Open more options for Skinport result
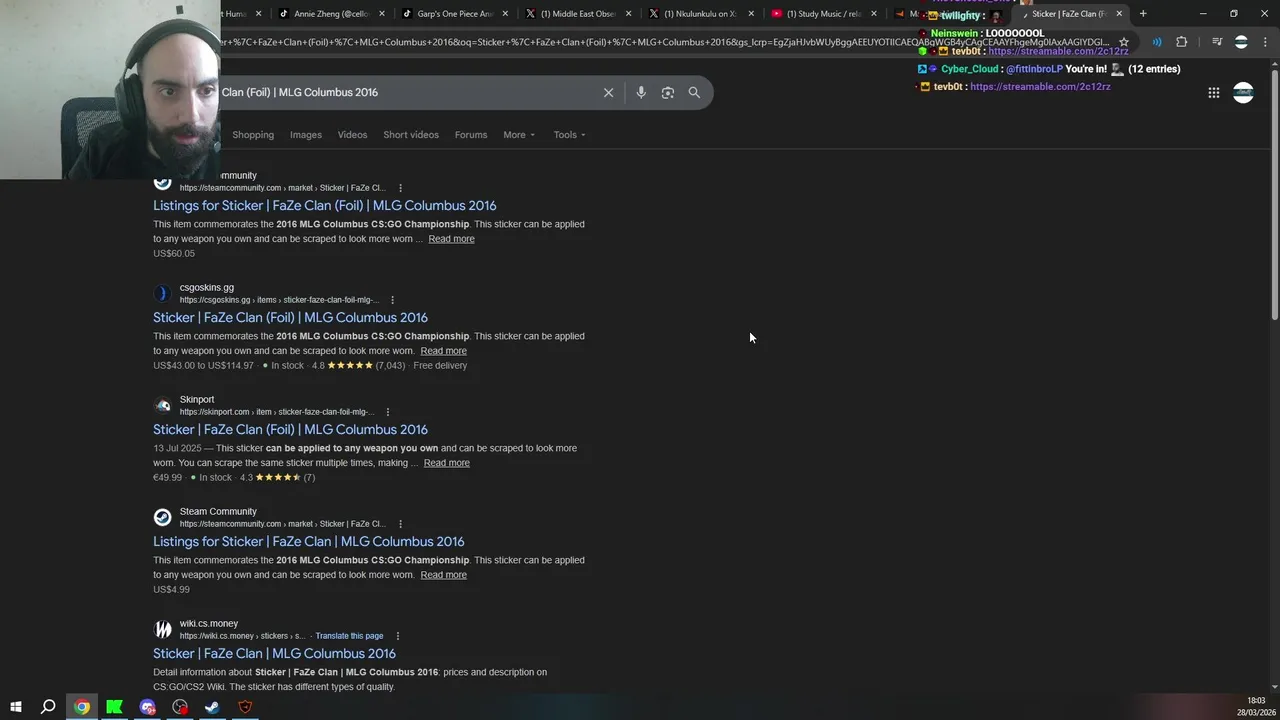Image resolution: width=1280 pixels, height=720 pixels. 388,412
